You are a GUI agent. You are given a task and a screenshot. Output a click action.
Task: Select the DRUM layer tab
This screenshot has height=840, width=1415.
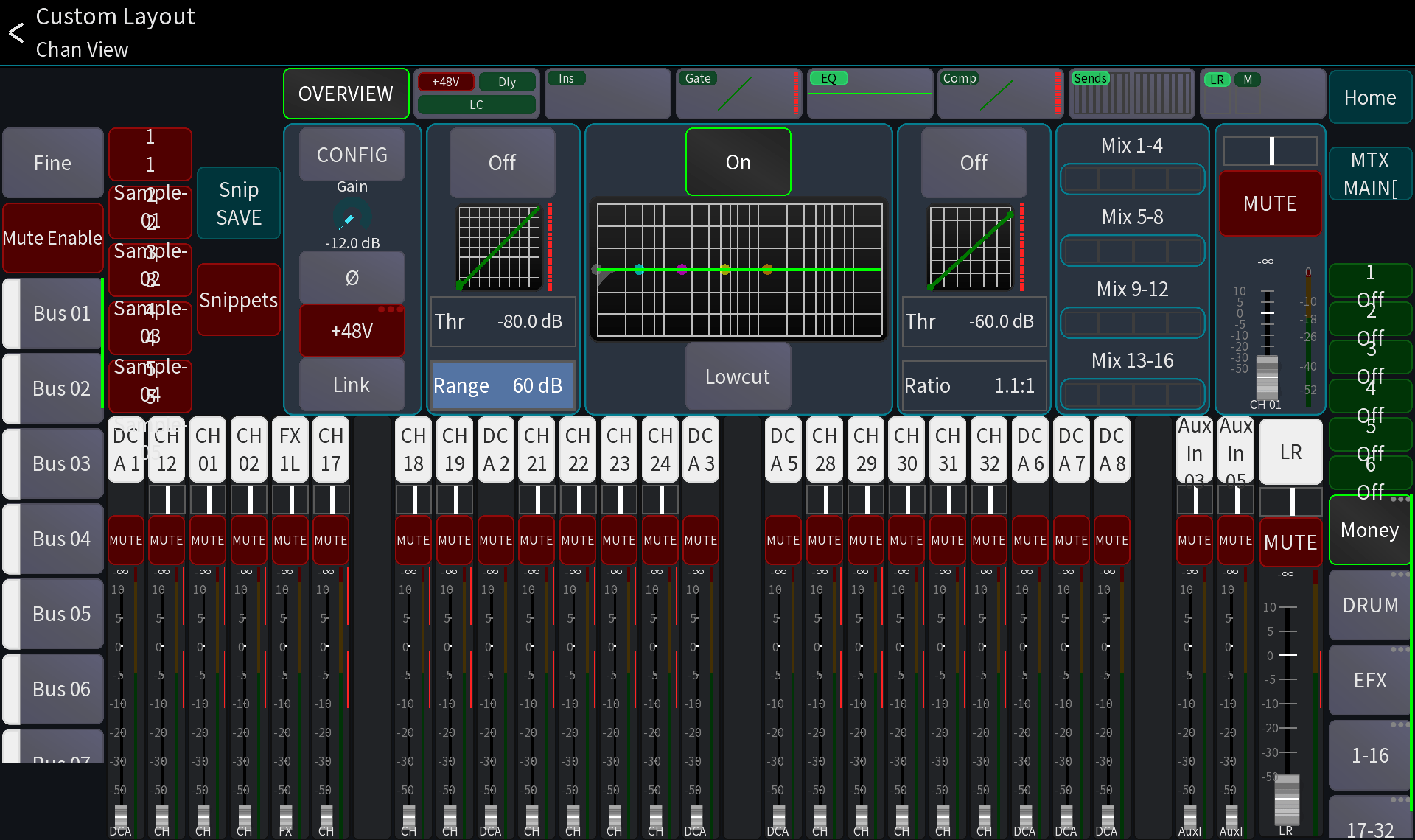point(1369,606)
